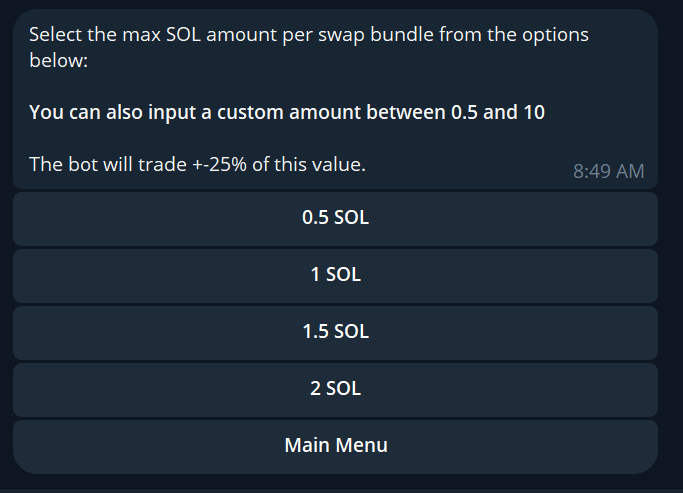
Task: Set max swap bundle to 1 SOL
Action: pyautogui.click(x=335, y=275)
